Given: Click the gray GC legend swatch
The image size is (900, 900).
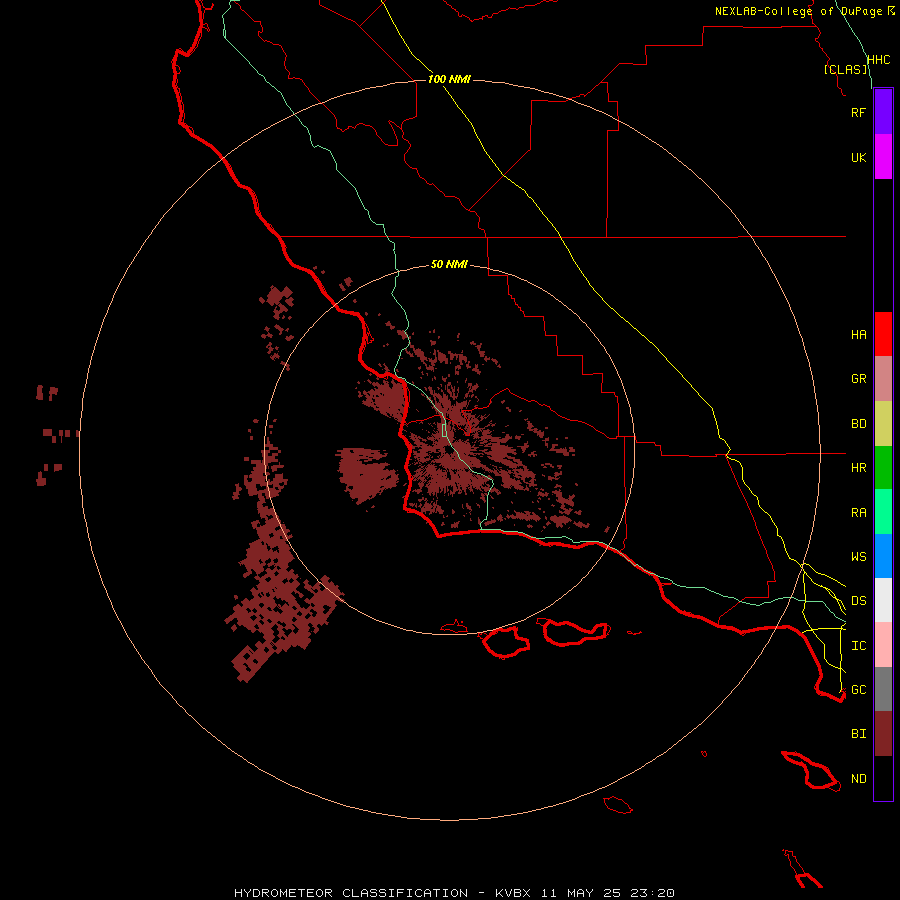Looking at the screenshot, I should point(883,689).
